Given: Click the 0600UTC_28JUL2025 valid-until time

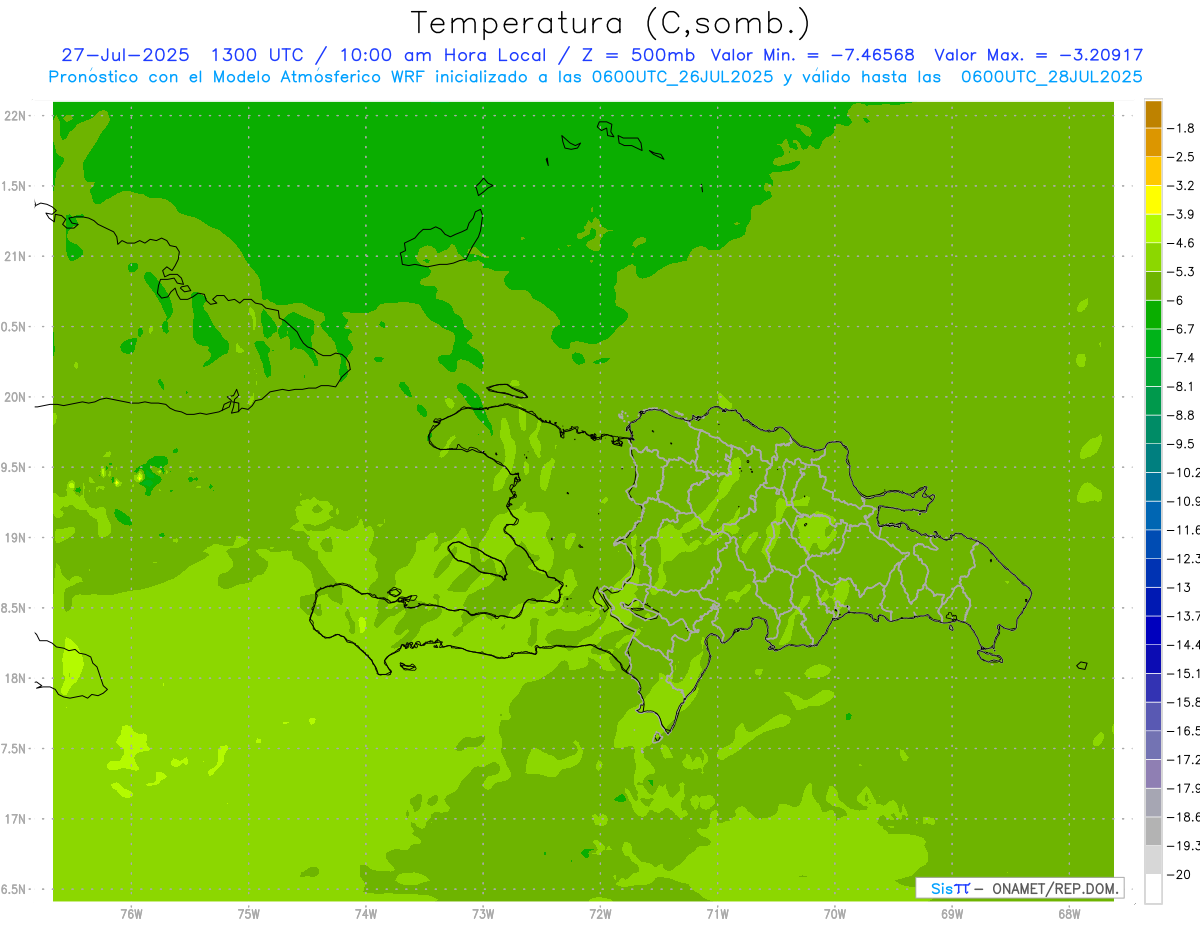Looking at the screenshot, I should [1052, 77].
